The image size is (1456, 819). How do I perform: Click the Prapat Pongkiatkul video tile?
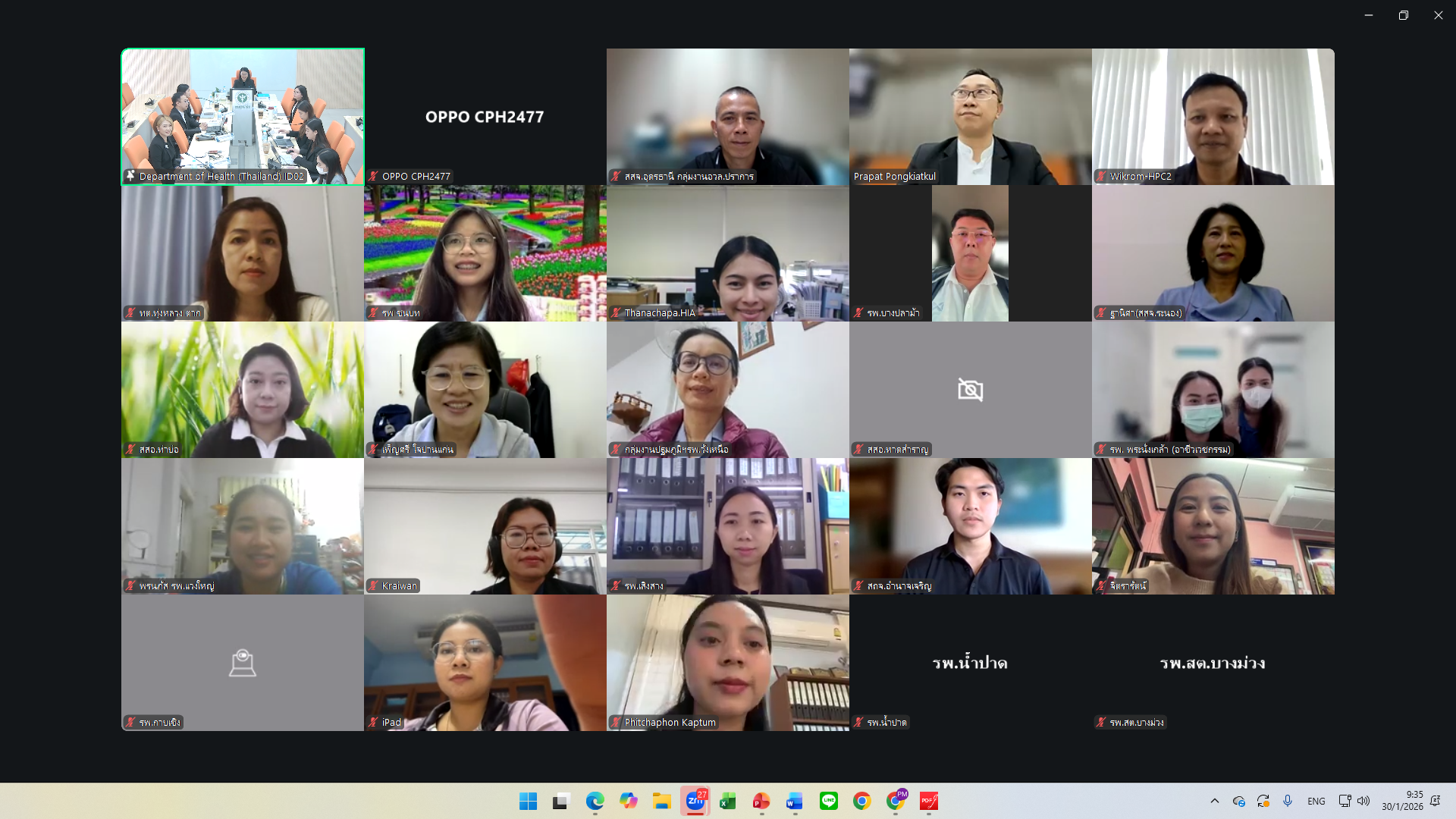pos(970,116)
